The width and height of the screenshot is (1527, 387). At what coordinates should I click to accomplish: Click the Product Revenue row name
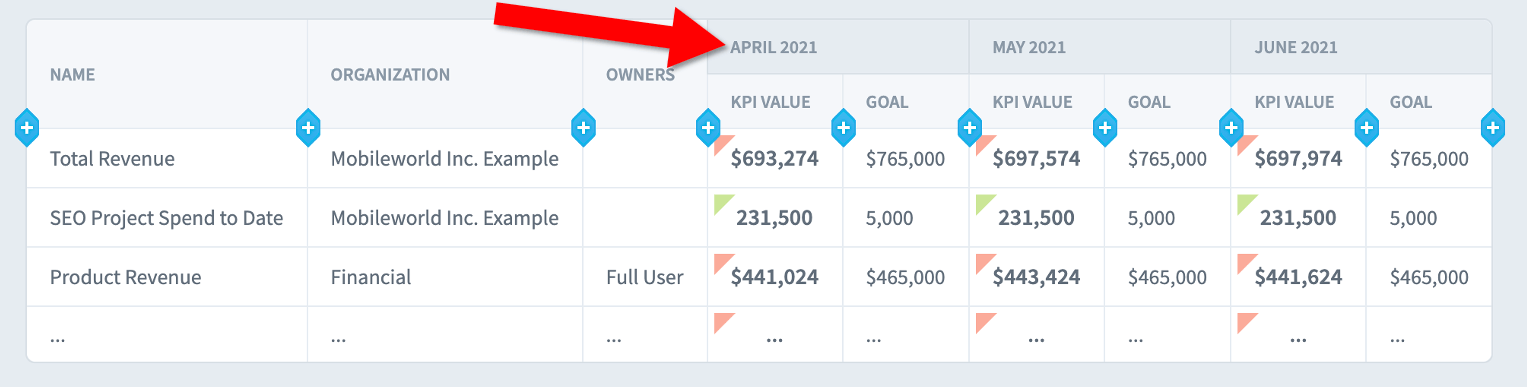(x=125, y=277)
